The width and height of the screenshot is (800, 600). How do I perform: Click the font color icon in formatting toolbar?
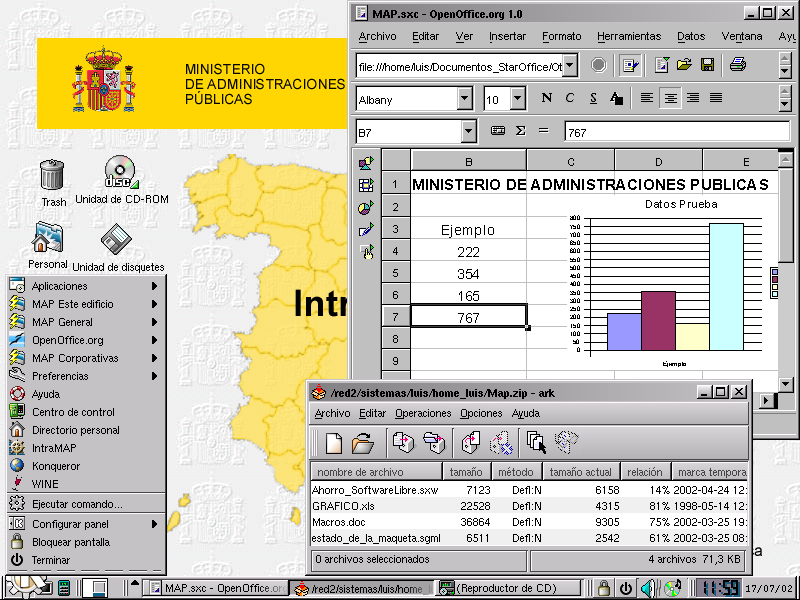(x=616, y=98)
